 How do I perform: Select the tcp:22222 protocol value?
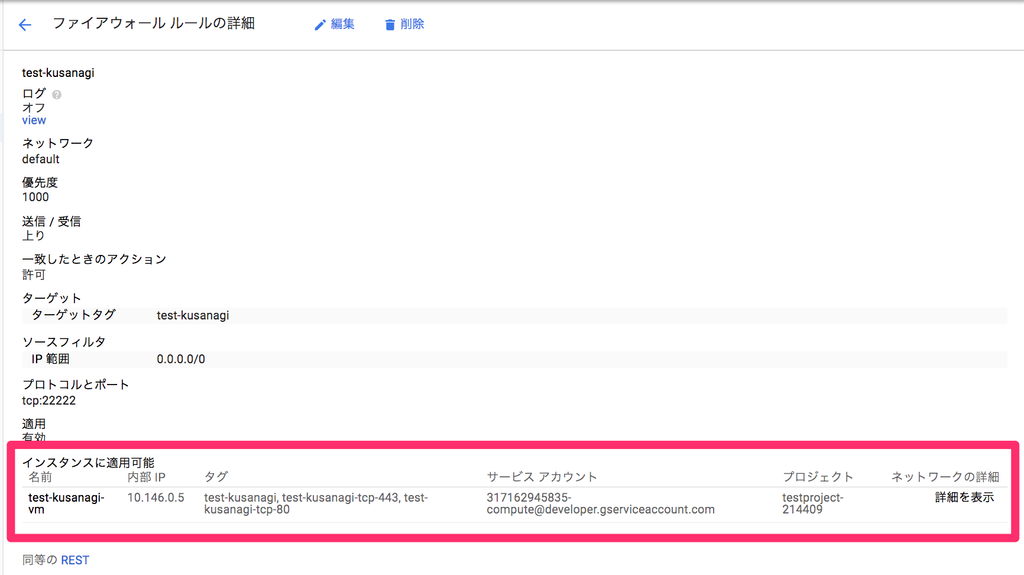[49, 401]
